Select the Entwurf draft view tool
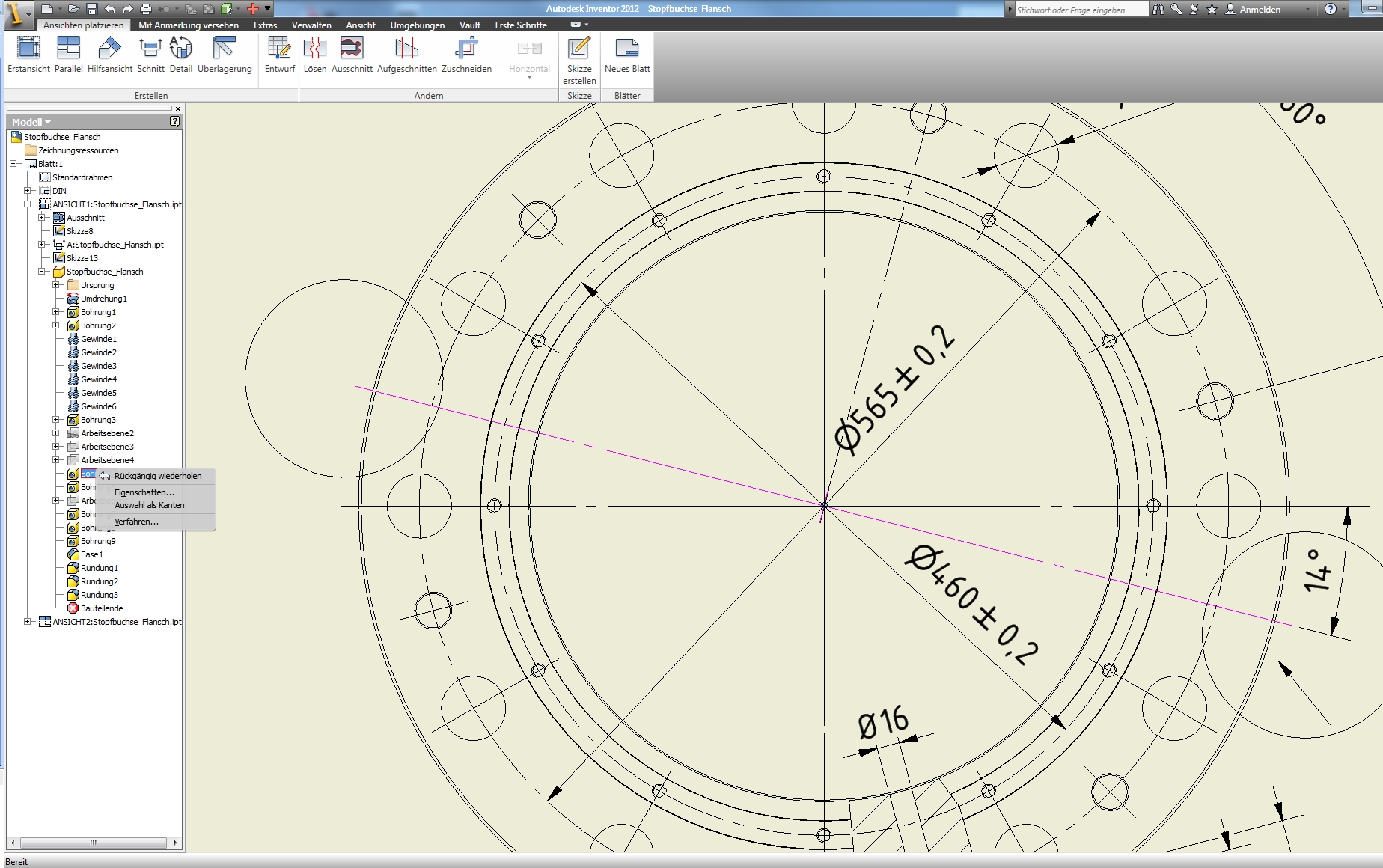 pyautogui.click(x=279, y=55)
